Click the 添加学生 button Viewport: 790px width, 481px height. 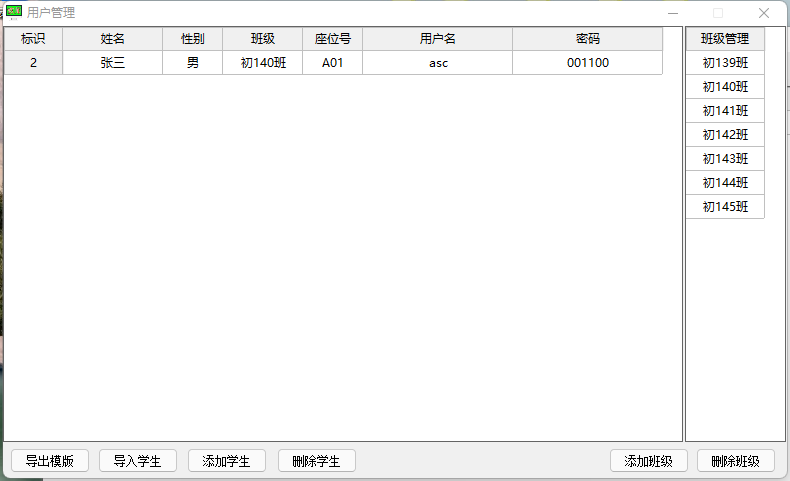click(x=227, y=460)
